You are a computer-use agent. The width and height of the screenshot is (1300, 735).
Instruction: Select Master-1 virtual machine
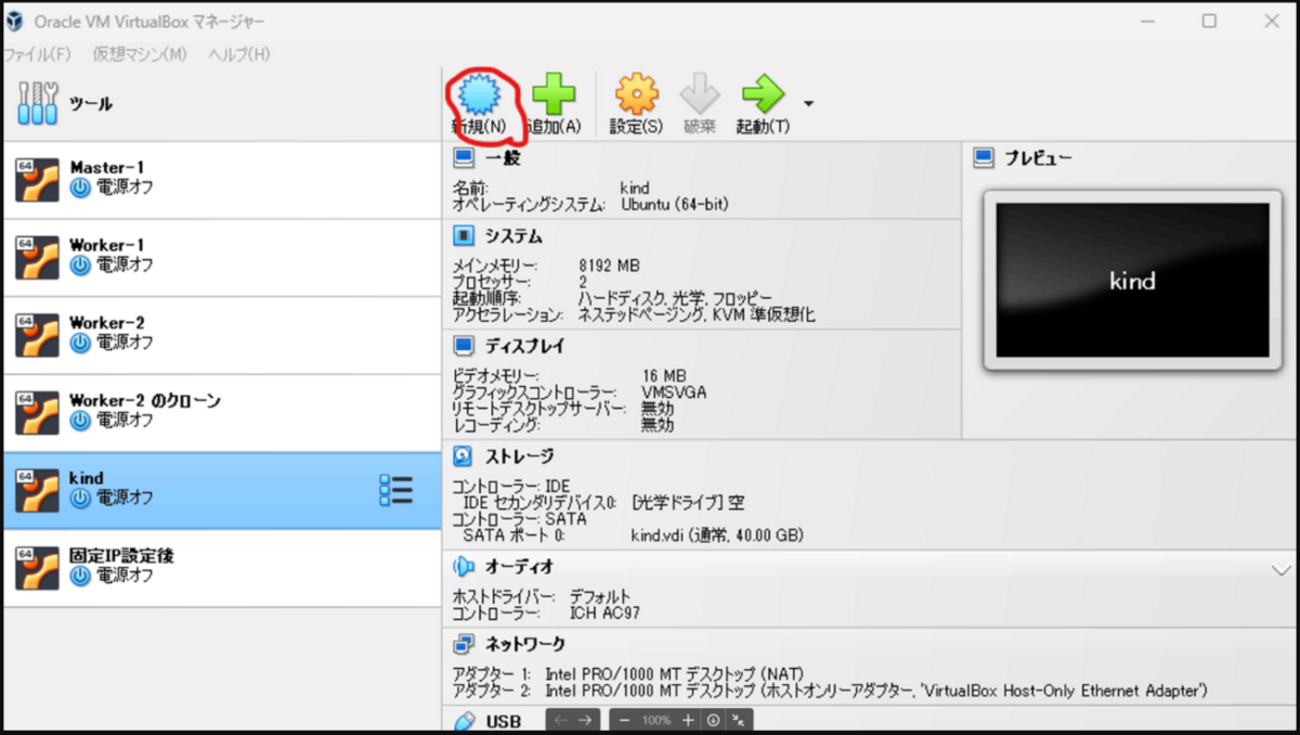(x=222, y=180)
